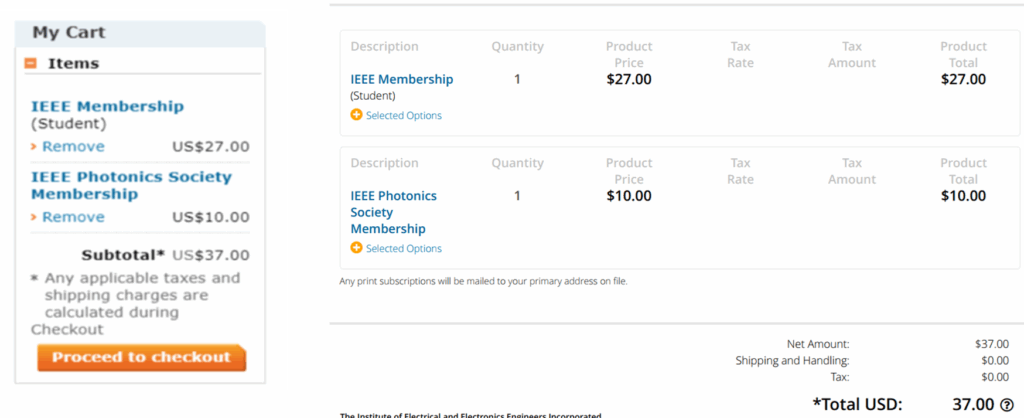Click the $27.00 product total

[963, 79]
